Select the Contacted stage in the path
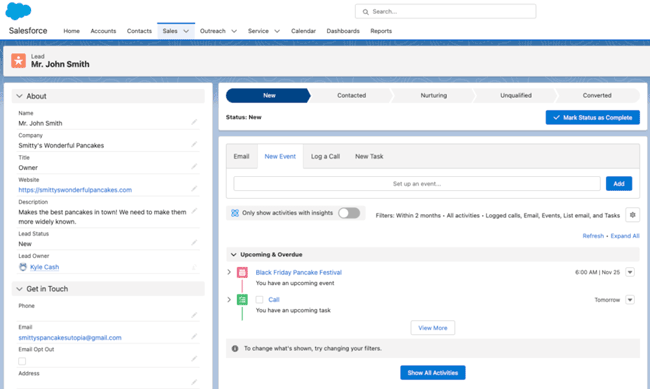This screenshot has width=650, height=389. tap(351, 95)
